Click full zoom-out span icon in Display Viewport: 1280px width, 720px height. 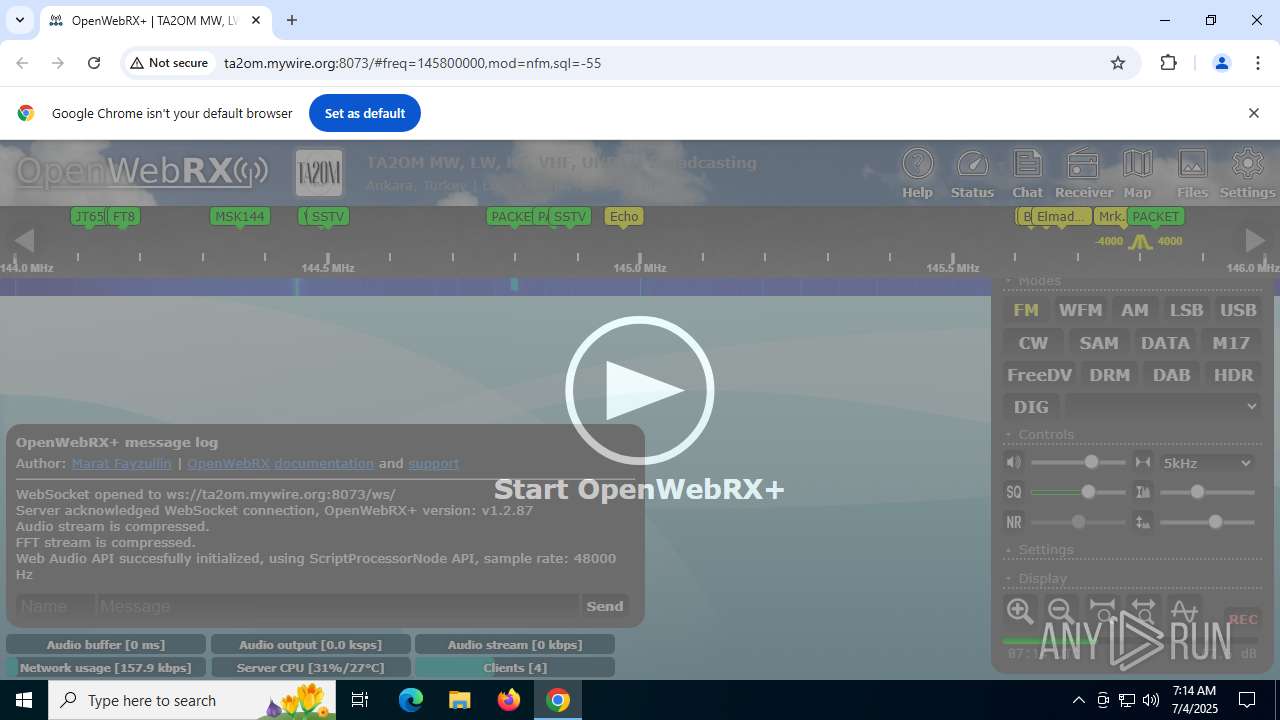pyautogui.click(x=1143, y=611)
